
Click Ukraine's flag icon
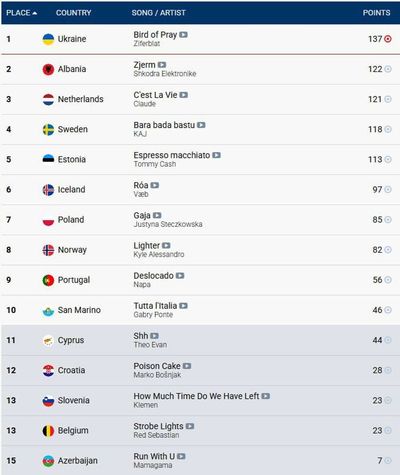click(x=48, y=39)
